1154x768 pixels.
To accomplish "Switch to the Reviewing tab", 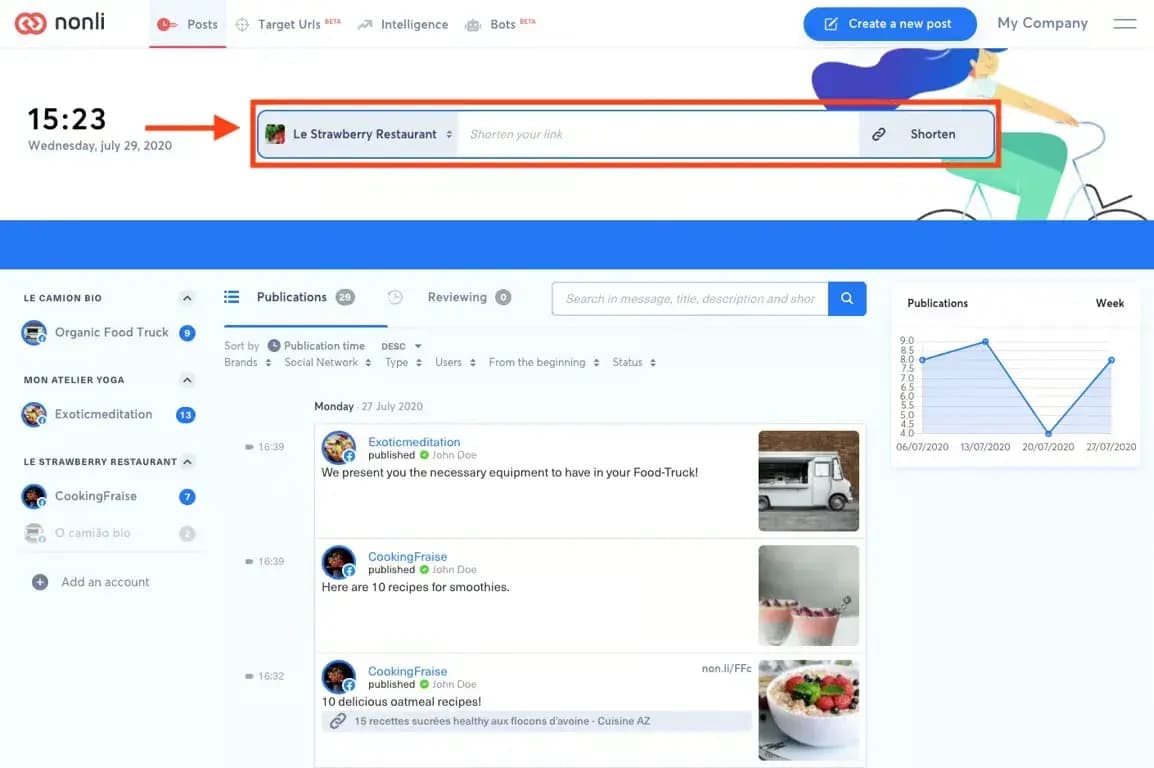I will pyautogui.click(x=449, y=297).
